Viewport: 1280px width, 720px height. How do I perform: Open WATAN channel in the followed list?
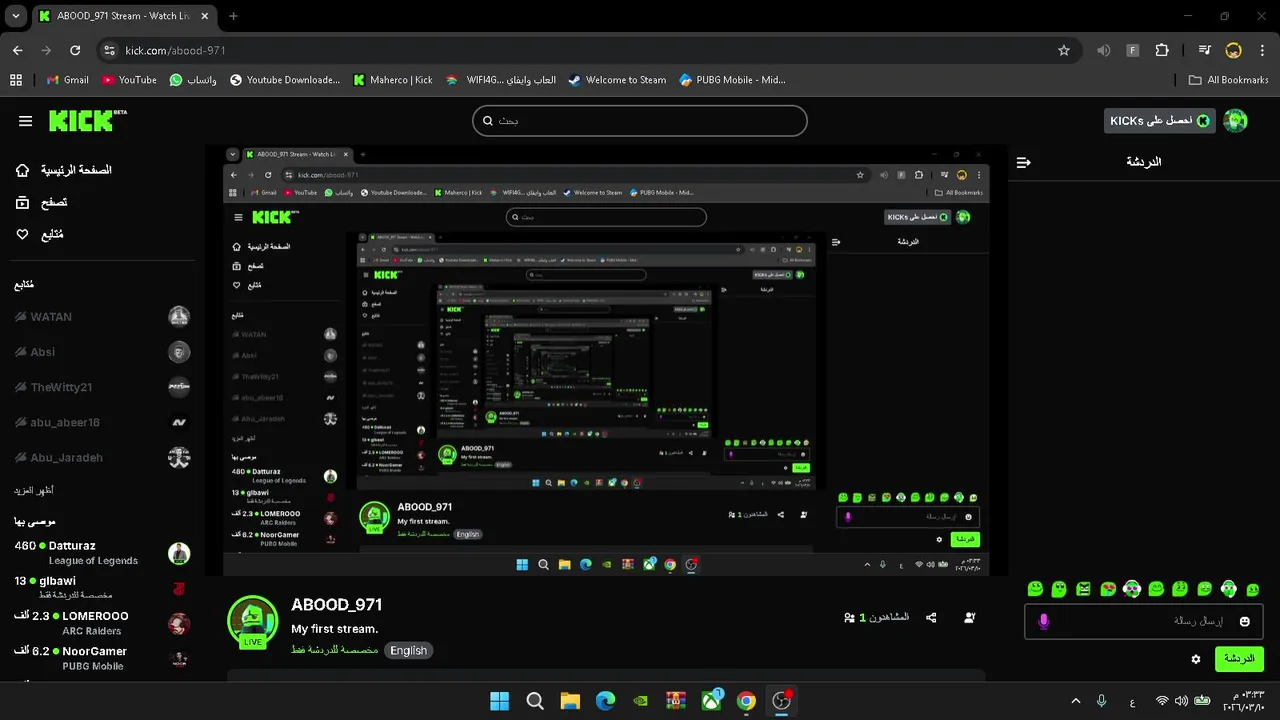click(x=102, y=317)
